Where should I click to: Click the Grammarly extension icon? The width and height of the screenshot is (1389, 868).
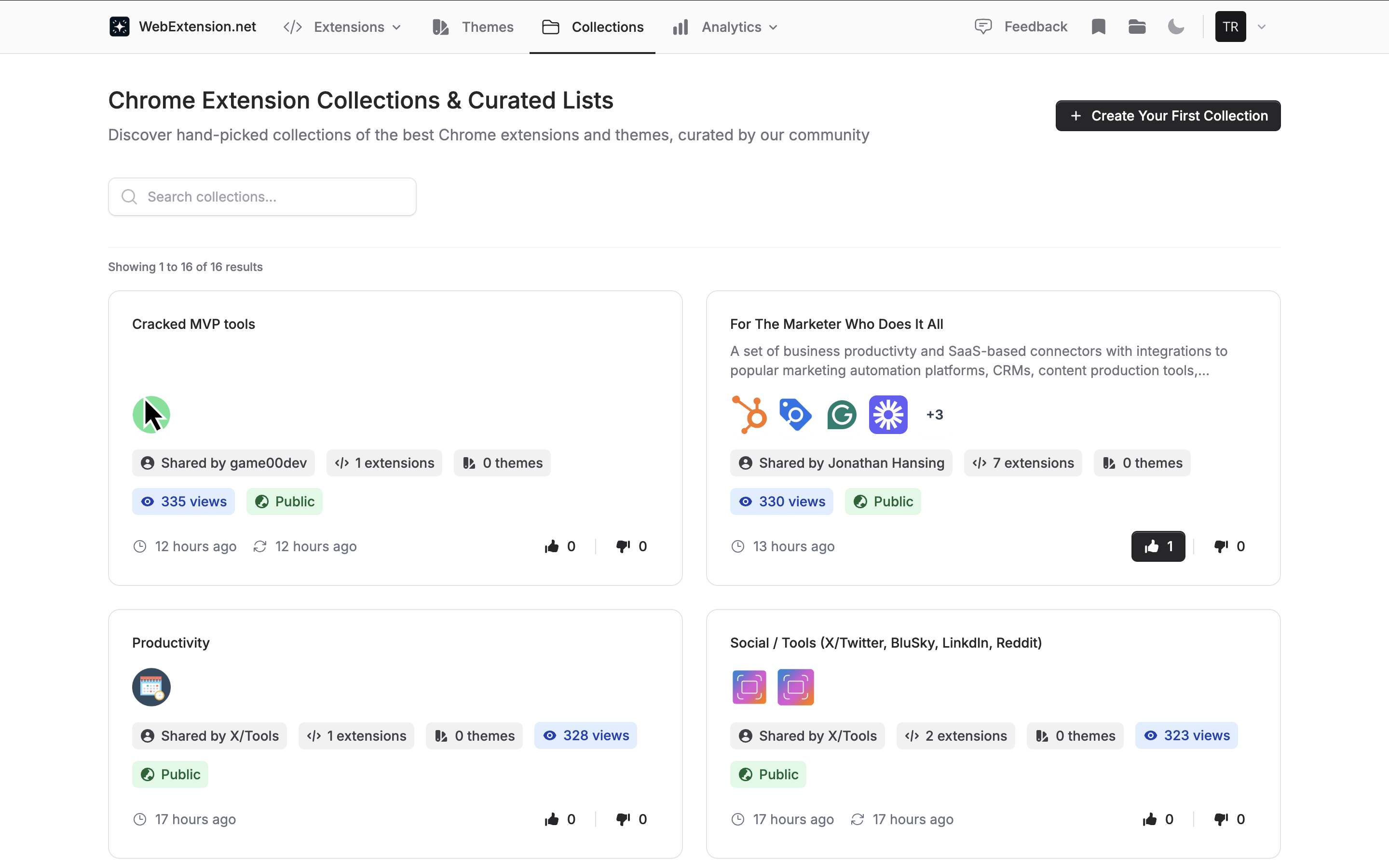point(842,414)
